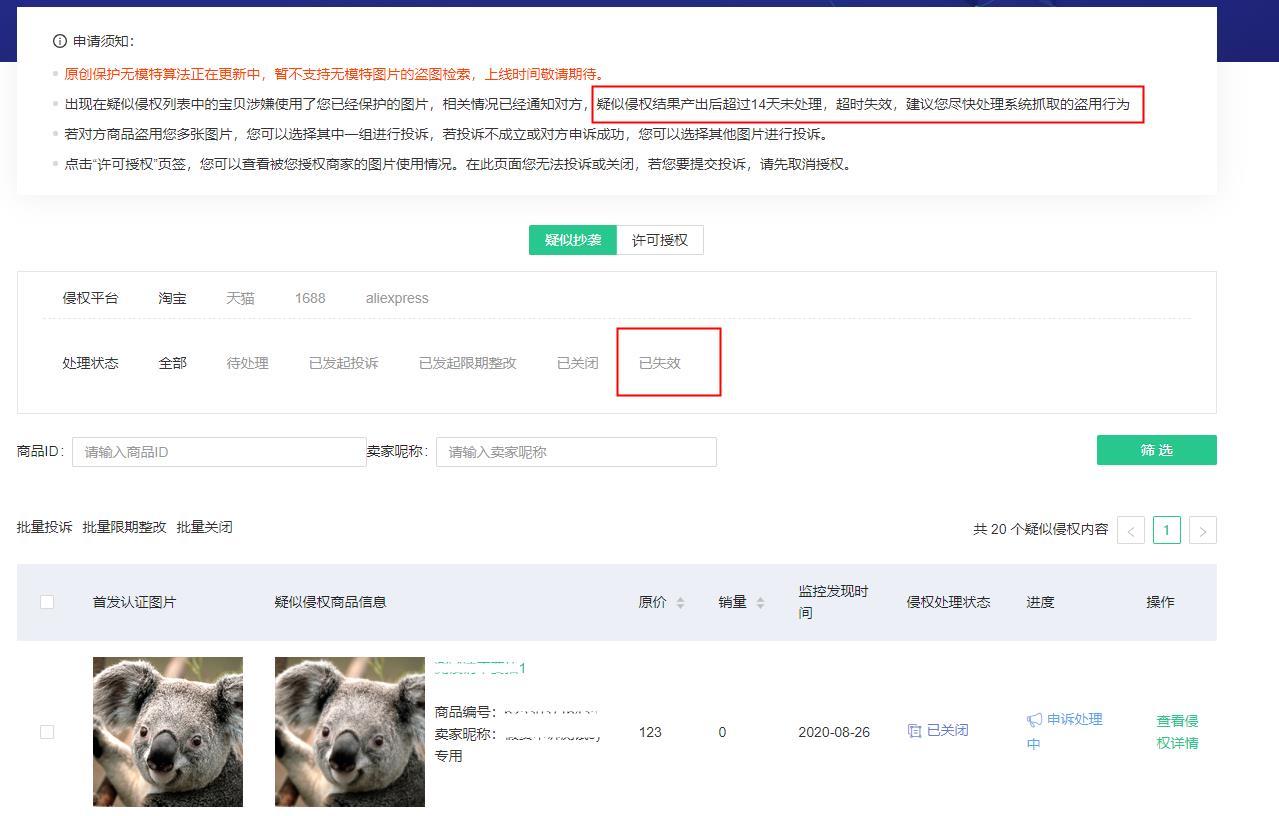Click the price value 123 in the row
Viewport: 1279px width, 816px height.
click(x=650, y=732)
